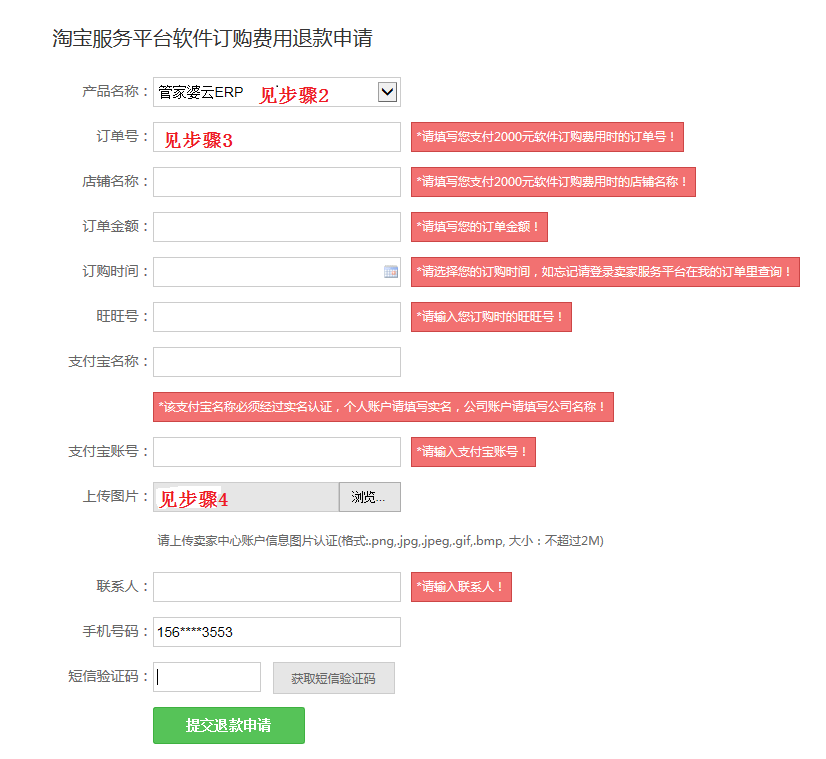Click the hint 请填写您的订单金额
Image resolution: width=826 pixels, height=759 pixels.
(479, 227)
